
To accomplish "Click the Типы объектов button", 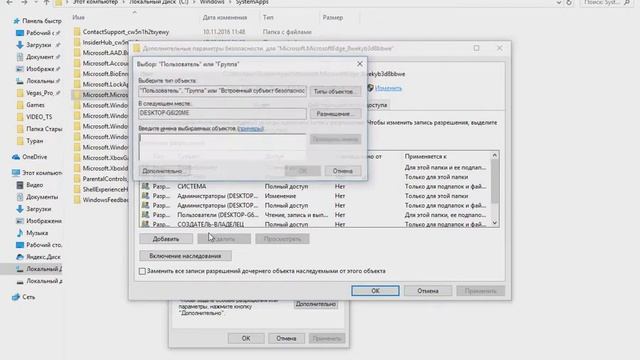I will click(335, 91).
